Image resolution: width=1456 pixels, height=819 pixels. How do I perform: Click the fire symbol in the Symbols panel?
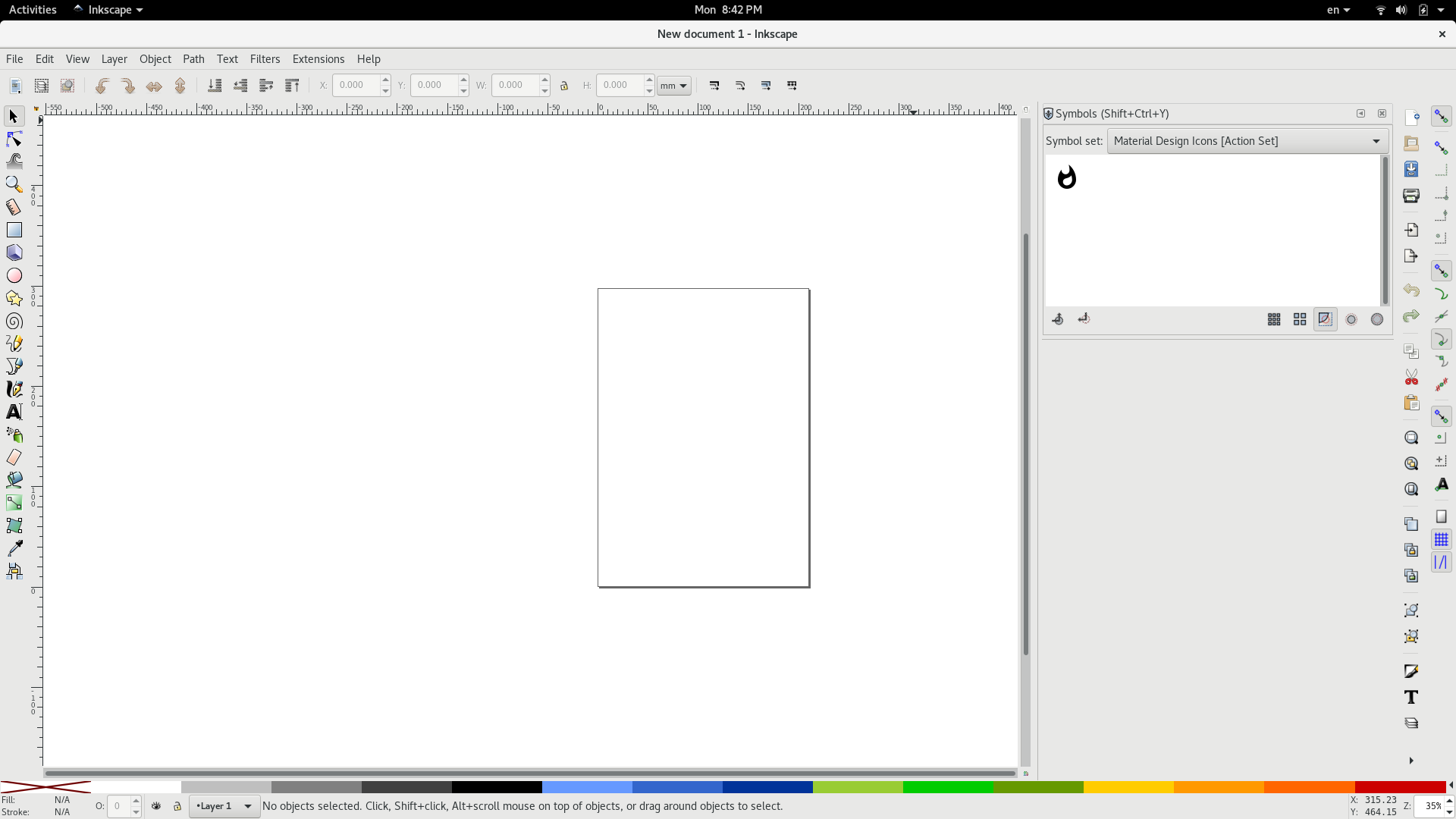point(1067,177)
